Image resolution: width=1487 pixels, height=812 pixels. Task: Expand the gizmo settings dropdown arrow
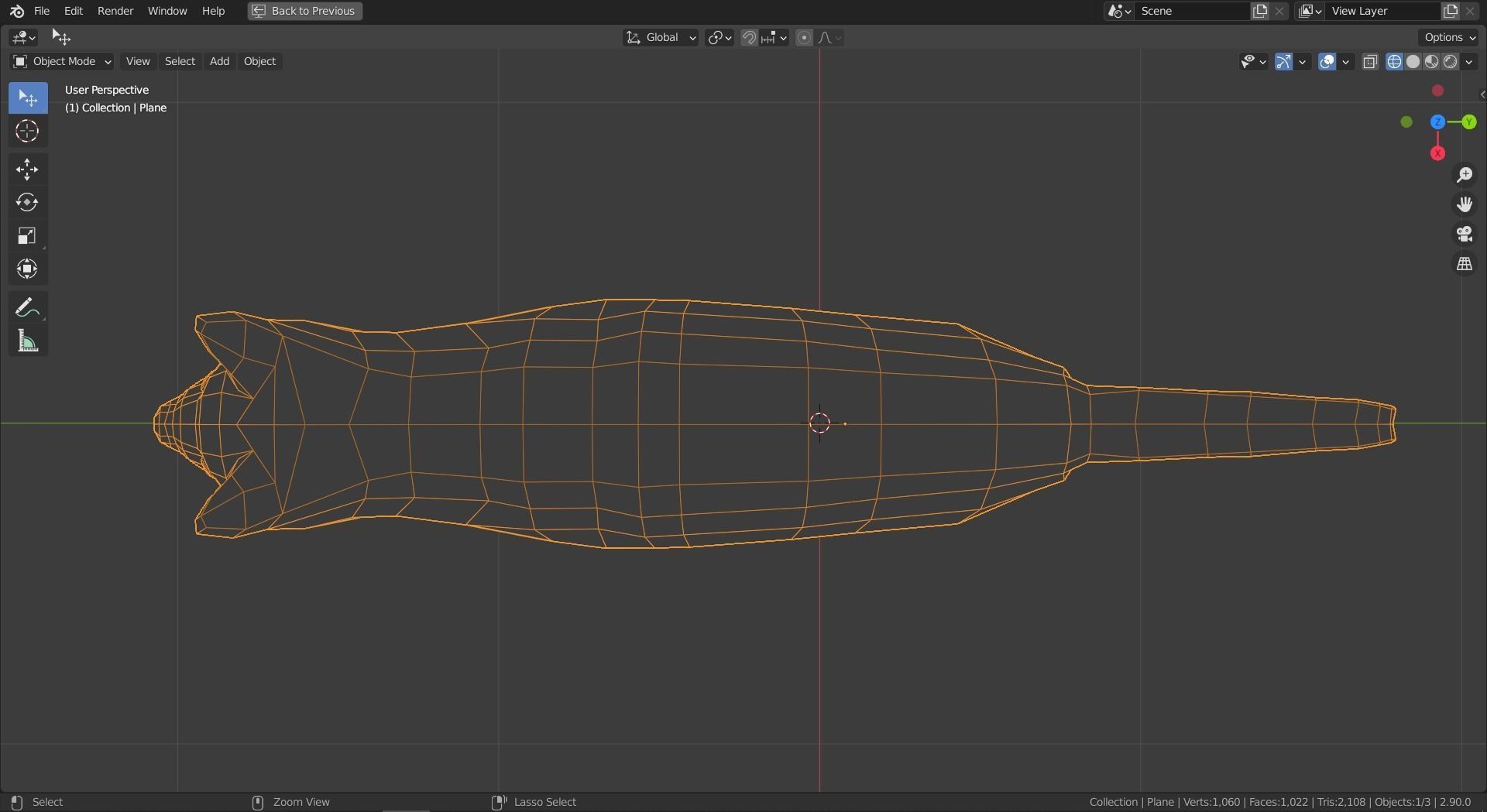click(x=1303, y=61)
